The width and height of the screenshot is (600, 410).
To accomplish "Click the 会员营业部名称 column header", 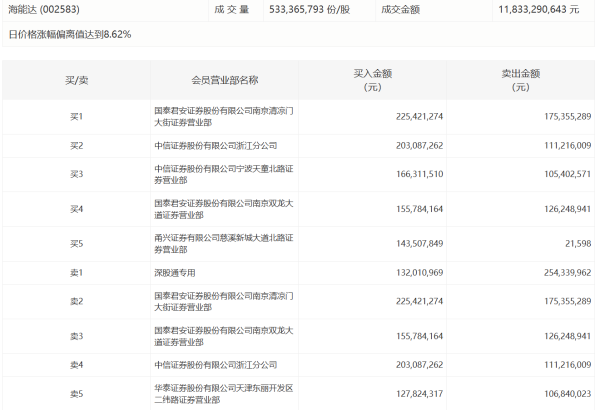I will pos(225,80).
